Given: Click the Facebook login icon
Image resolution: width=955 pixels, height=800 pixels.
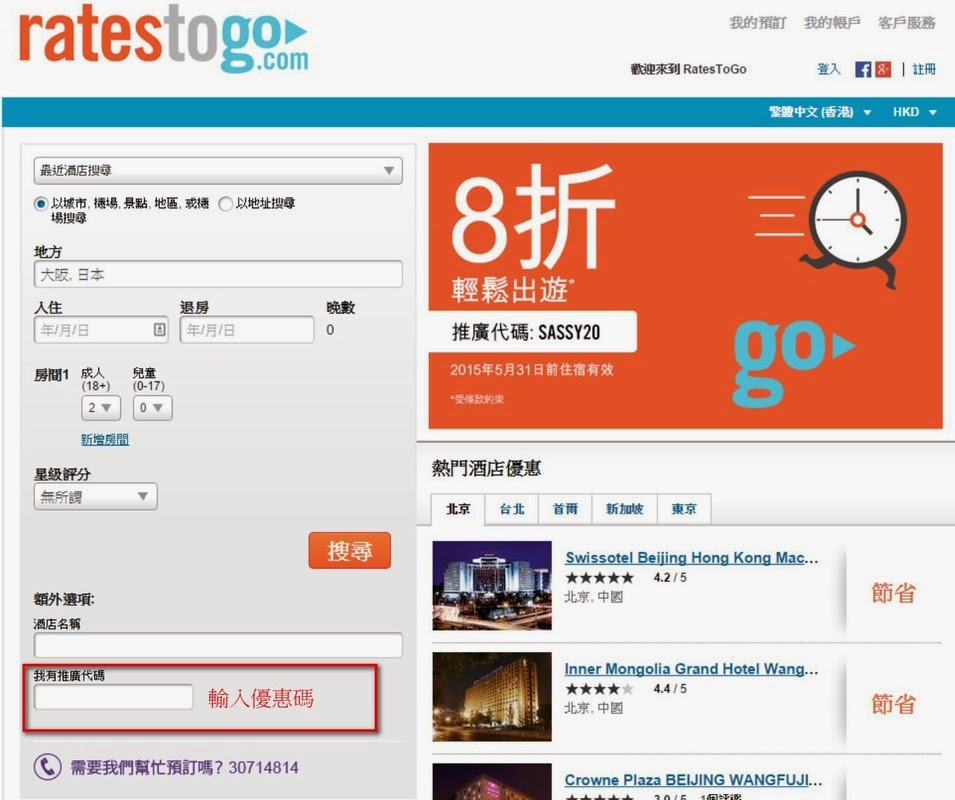Looking at the screenshot, I should pos(863,69).
